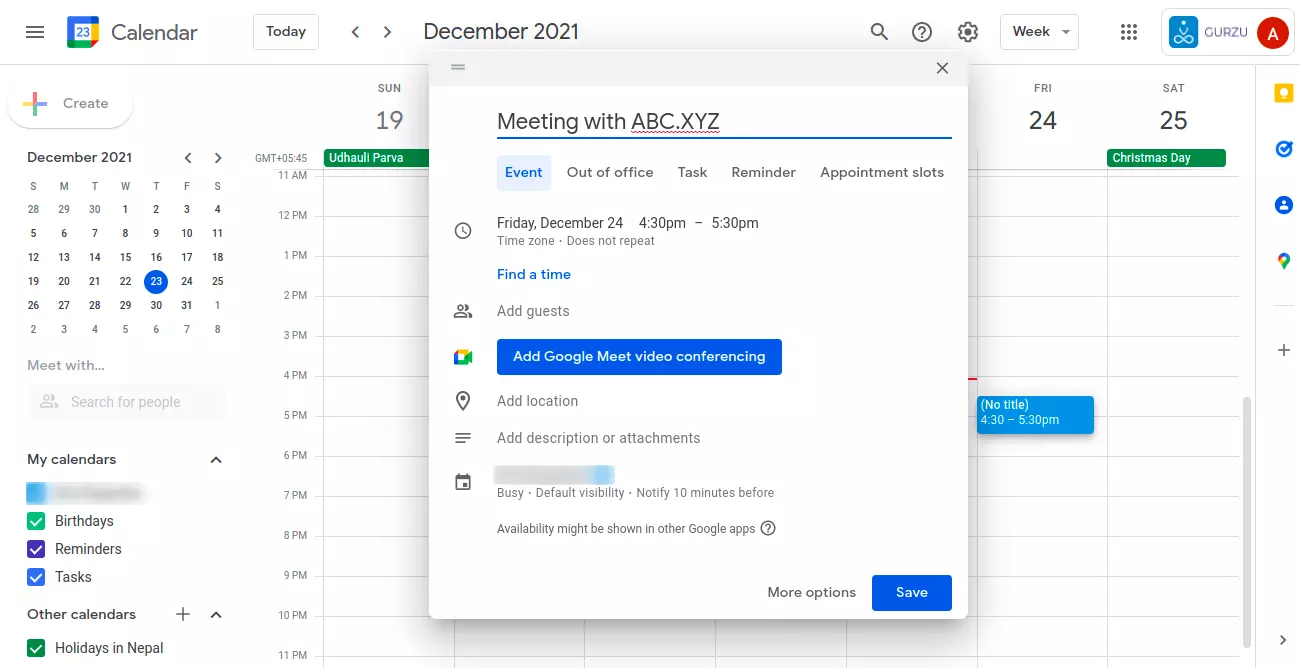Open the (No title) event block
The width and height of the screenshot is (1300, 668).
(1035, 414)
